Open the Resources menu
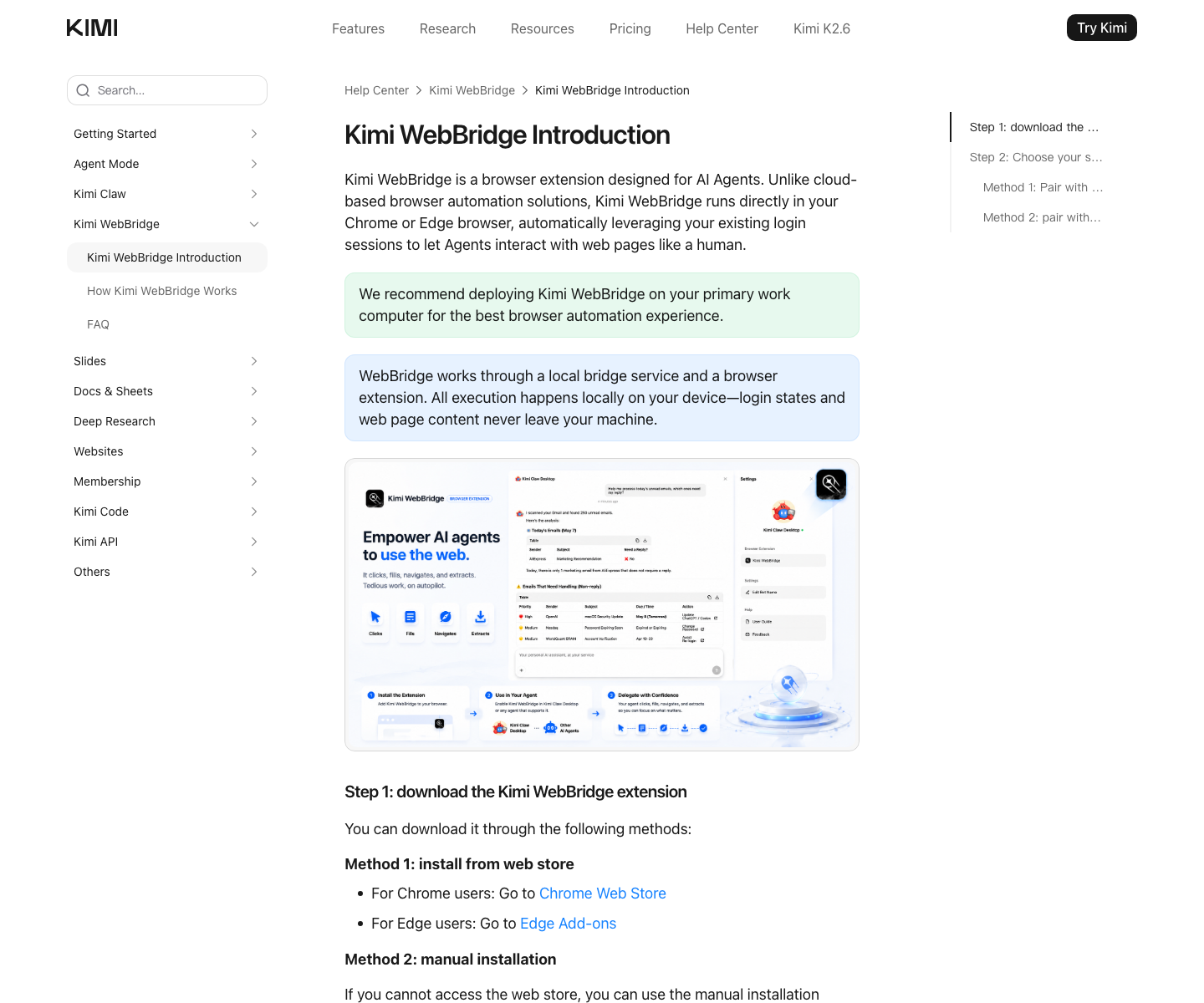1204x1003 pixels. pyautogui.click(x=543, y=28)
